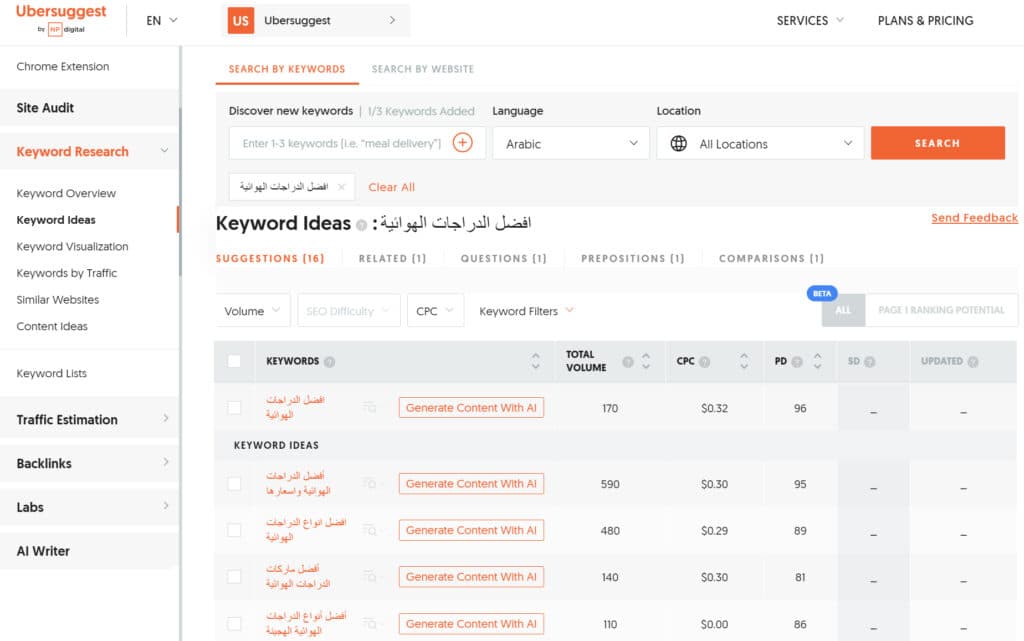Generate Content With AI for 170 volume keyword
The height and width of the screenshot is (641, 1024).
tap(471, 407)
